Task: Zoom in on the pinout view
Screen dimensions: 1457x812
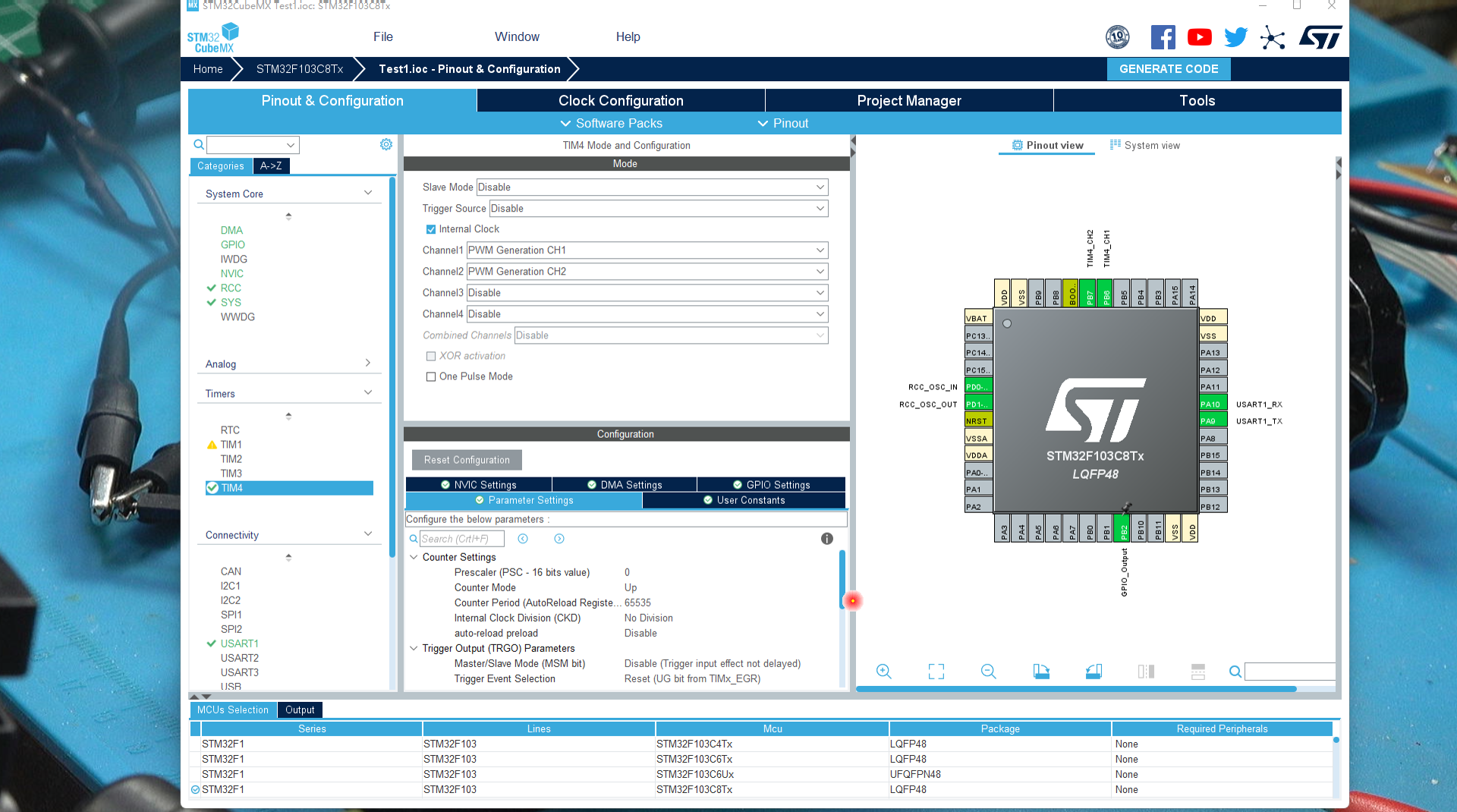Action: (883, 672)
